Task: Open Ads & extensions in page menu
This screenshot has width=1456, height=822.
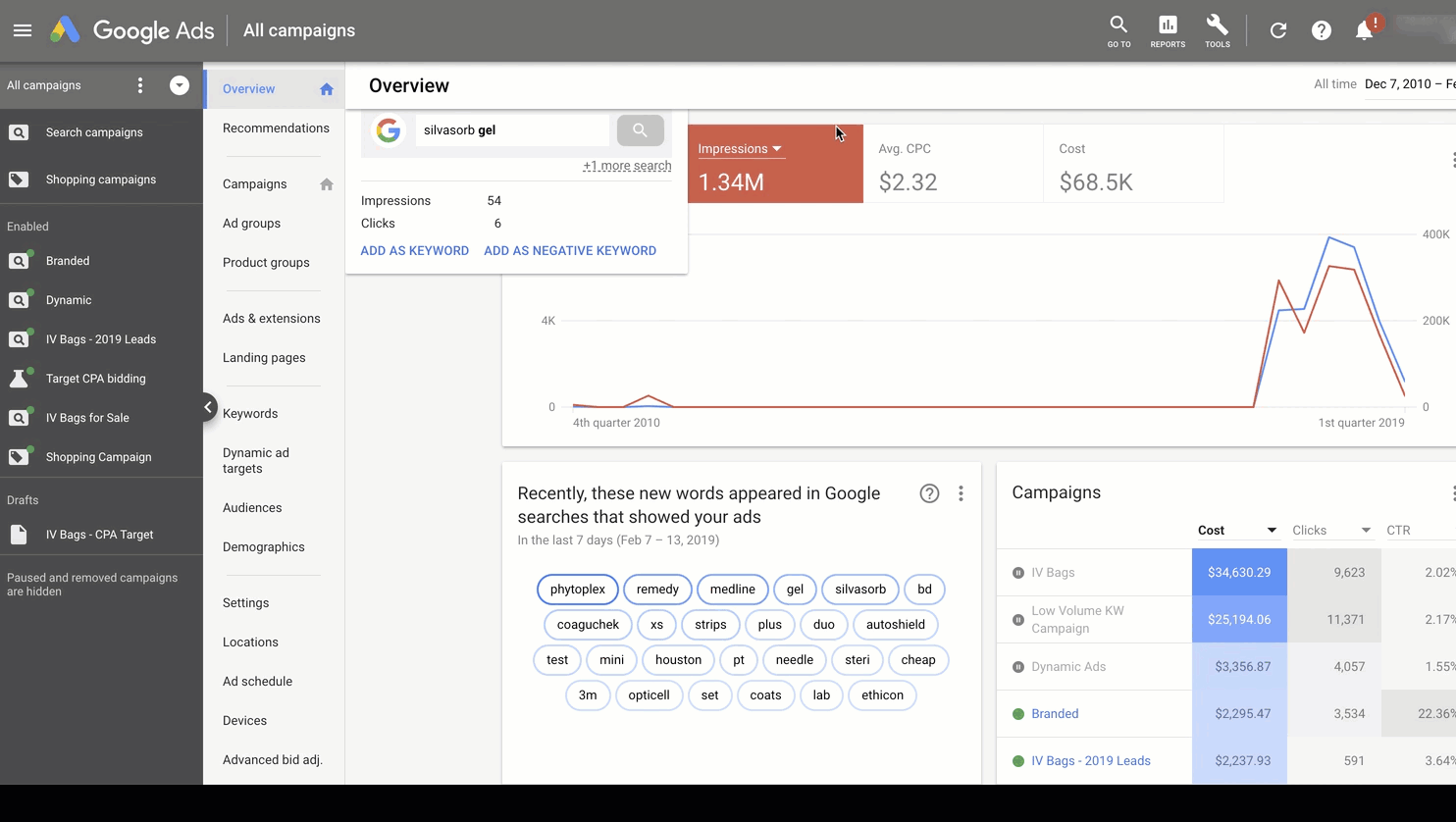Action: (x=272, y=319)
